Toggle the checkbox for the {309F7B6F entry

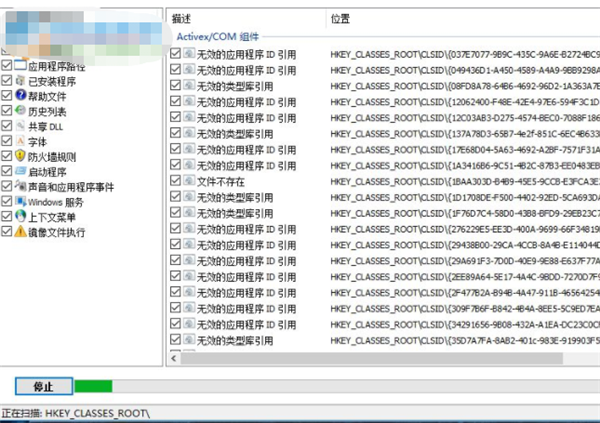tap(175, 308)
